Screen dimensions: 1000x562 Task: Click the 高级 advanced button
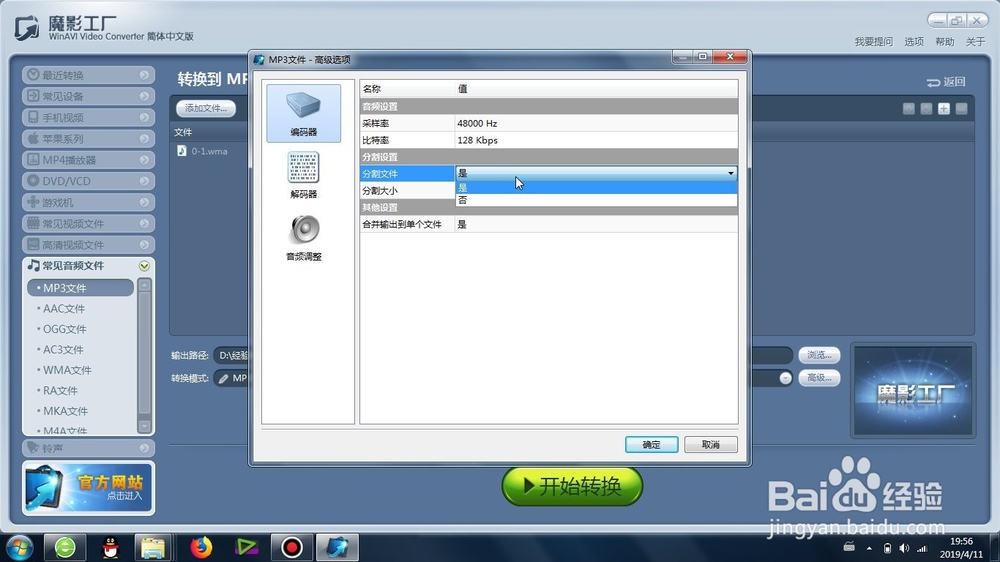click(x=819, y=378)
